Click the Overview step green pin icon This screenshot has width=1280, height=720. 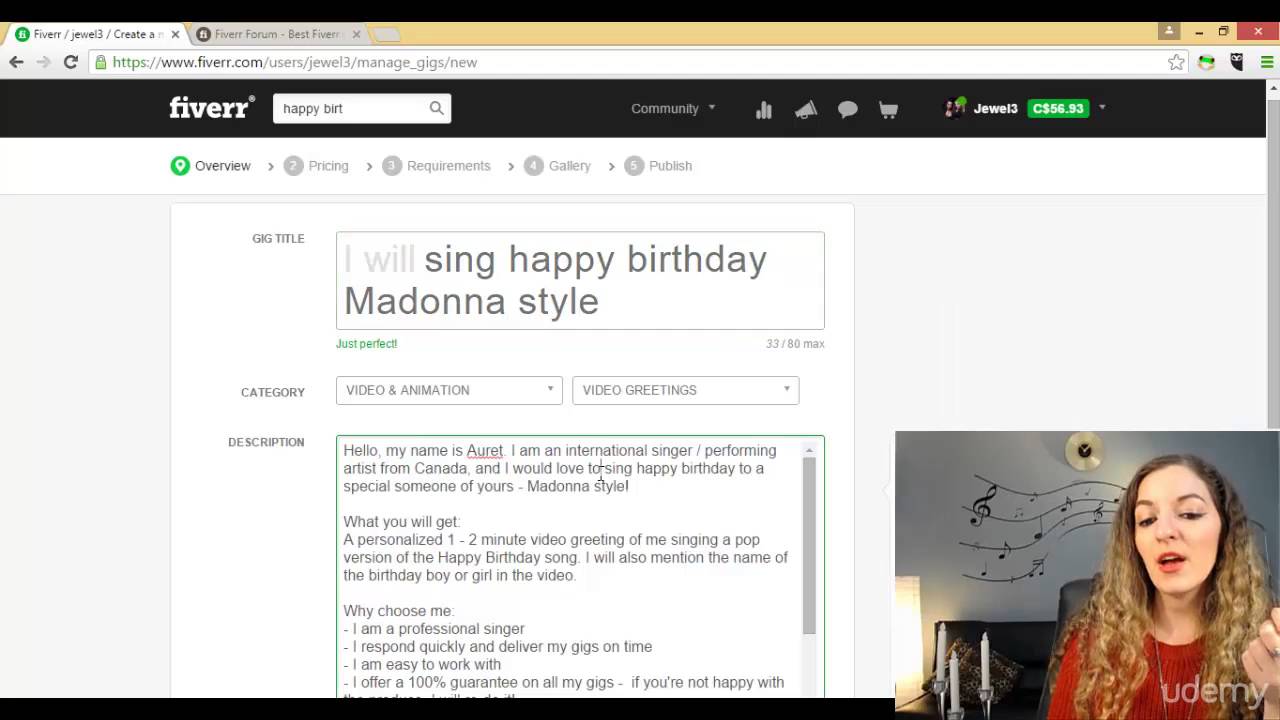click(x=180, y=166)
